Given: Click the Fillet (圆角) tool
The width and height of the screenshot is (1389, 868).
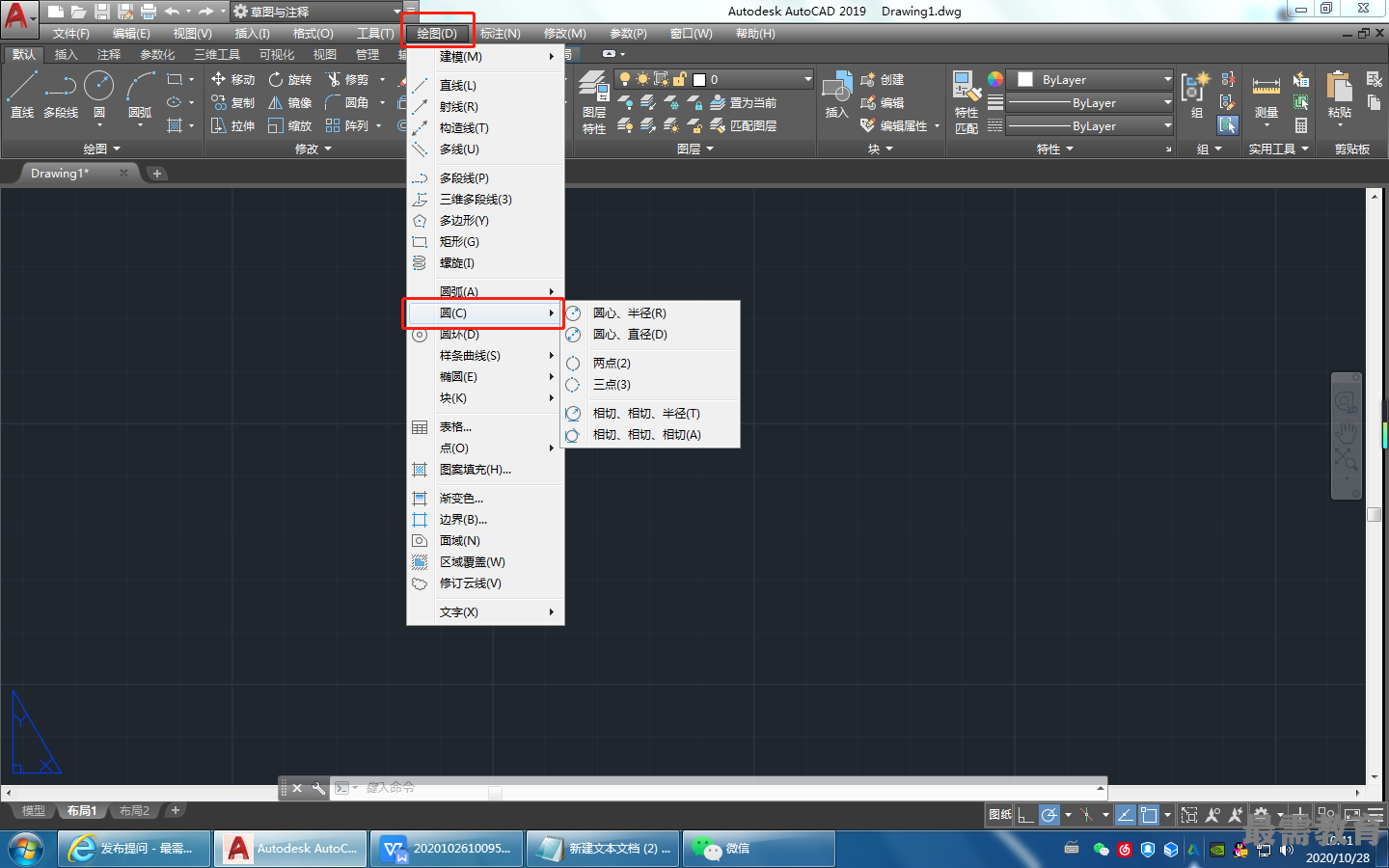Looking at the screenshot, I should pos(348,102).
